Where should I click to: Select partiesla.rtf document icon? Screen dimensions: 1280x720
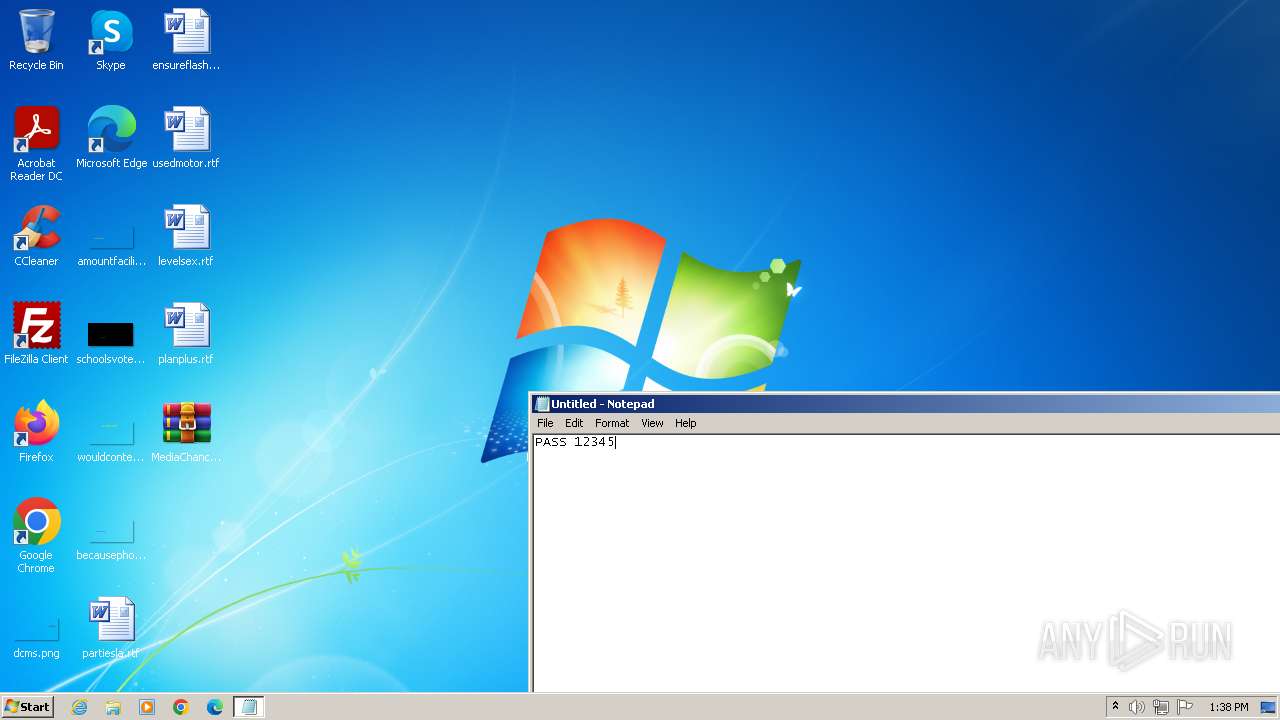coord(111,628)
